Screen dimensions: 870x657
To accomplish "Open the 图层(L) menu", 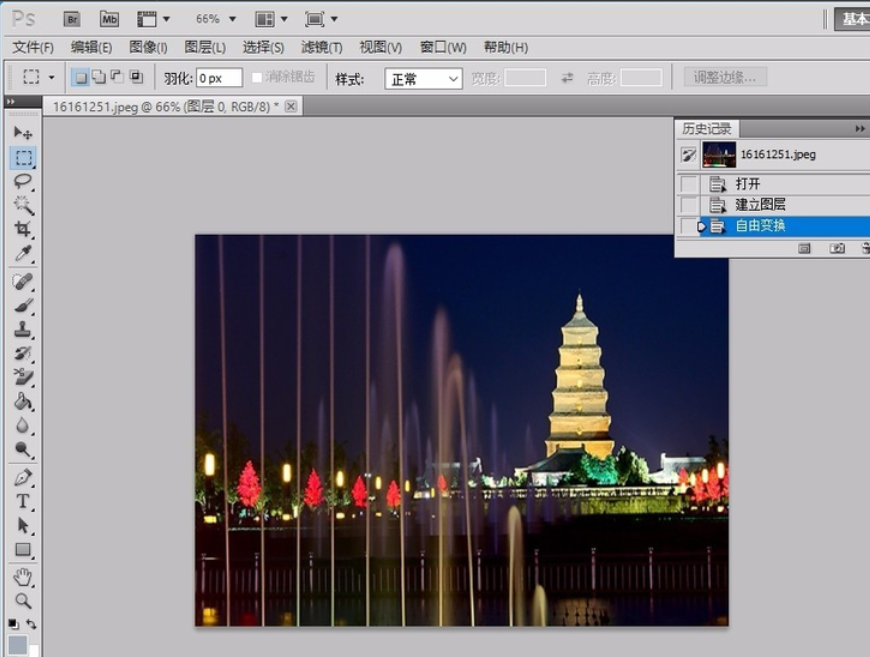I will tap(205, 47).
